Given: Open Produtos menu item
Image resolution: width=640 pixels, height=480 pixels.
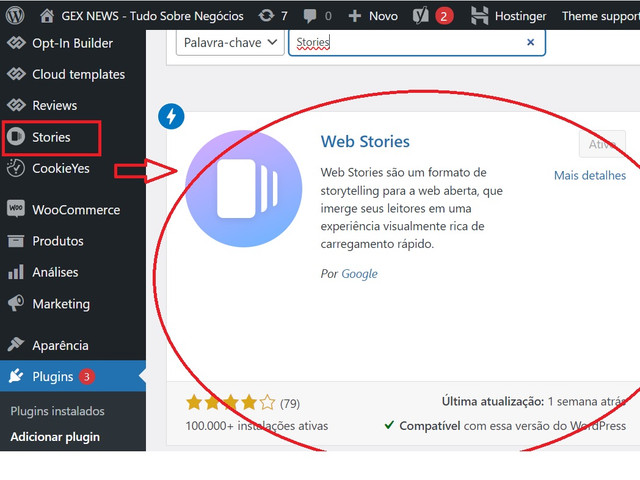Looking at the screenshot, I should 58,241.
